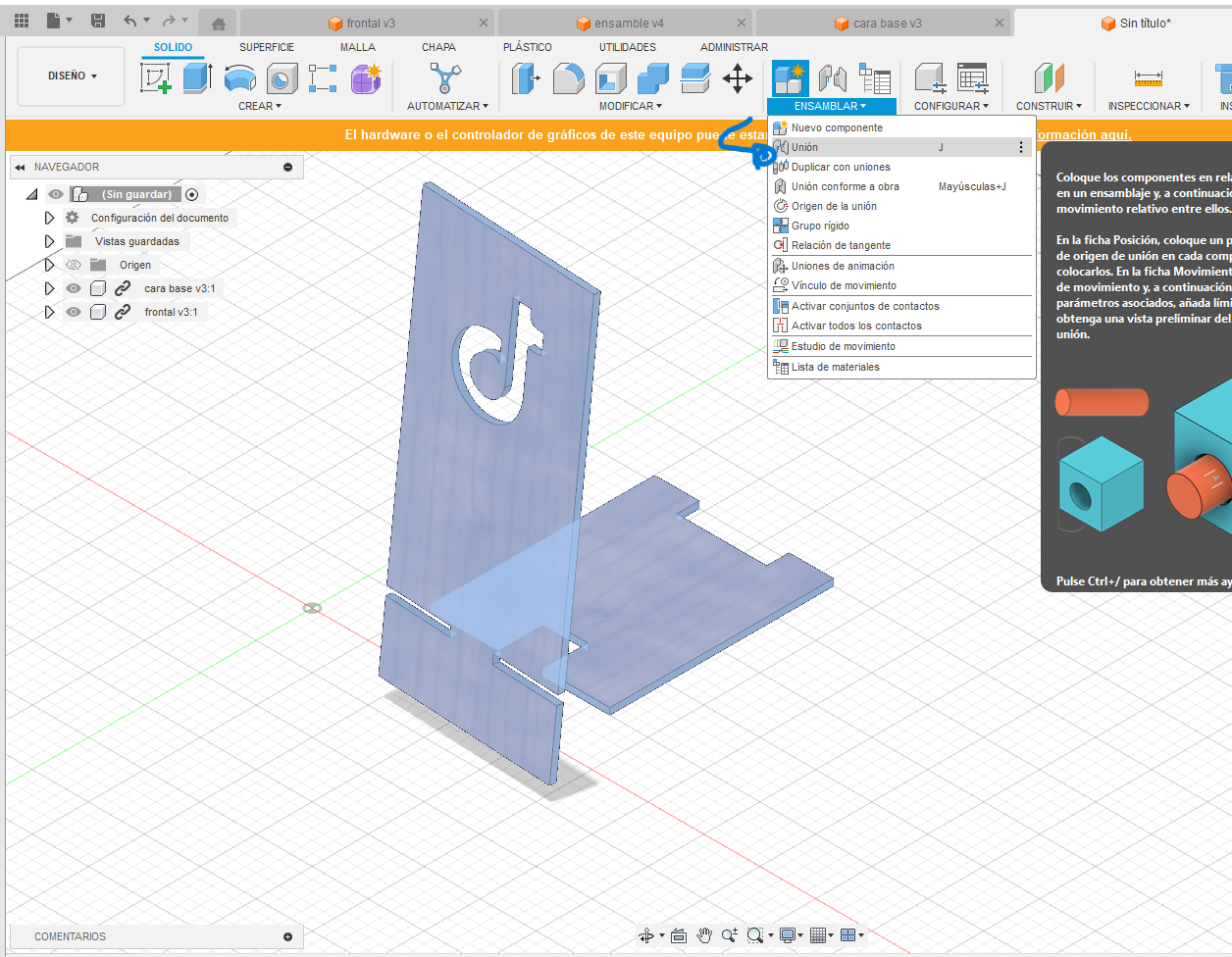This screenshot has width=1232, height=957.
Task: Select the Combine tool with two overlapping cubes
Action: click(653, 77)
